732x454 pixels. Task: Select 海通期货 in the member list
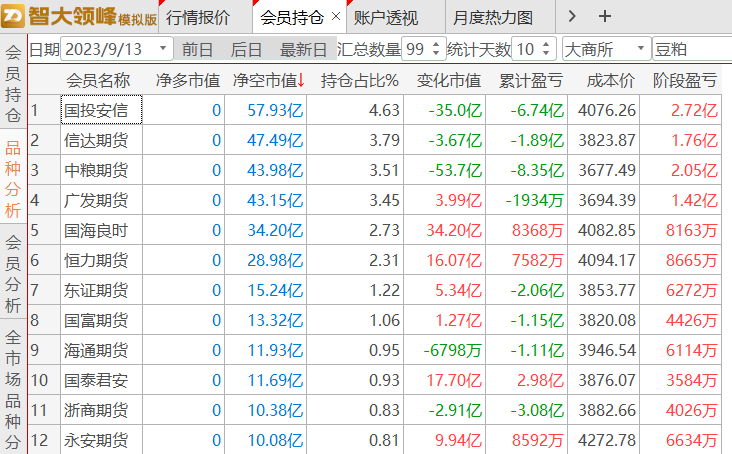101,350
